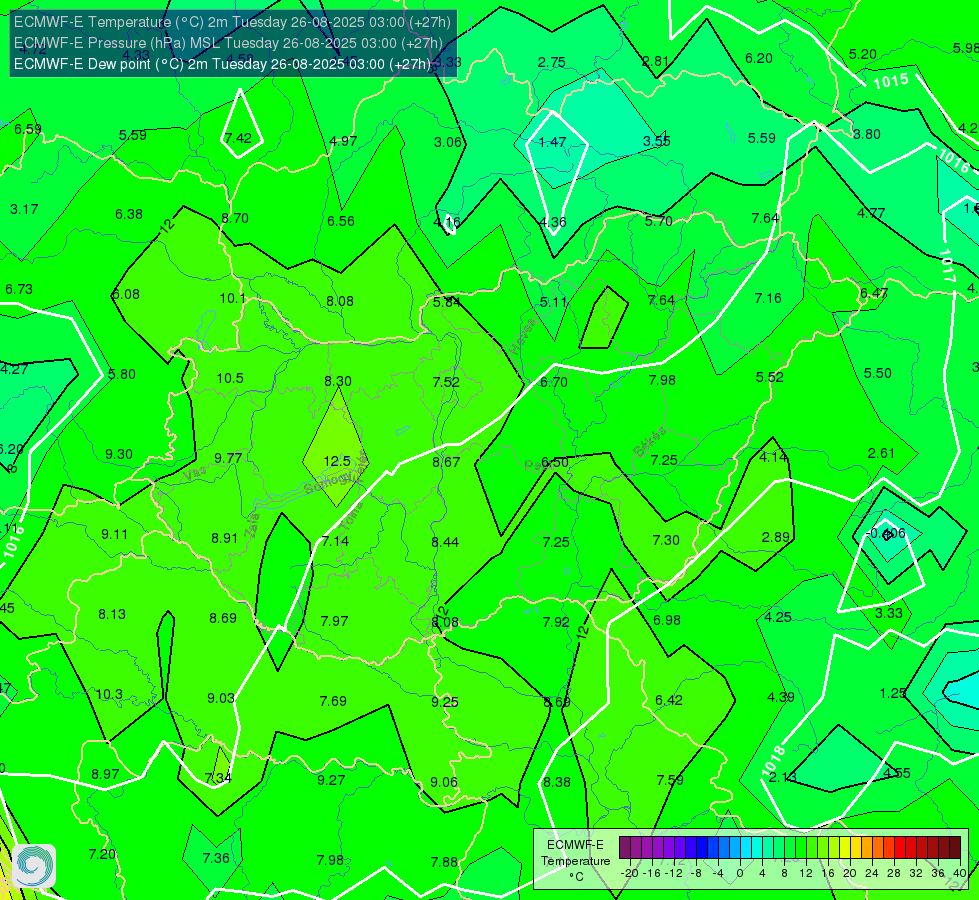The height and width of the screenshot is (900, 979).
Task: Select the ECMWF-E Pressure MSL layer title
Action: 228,43
